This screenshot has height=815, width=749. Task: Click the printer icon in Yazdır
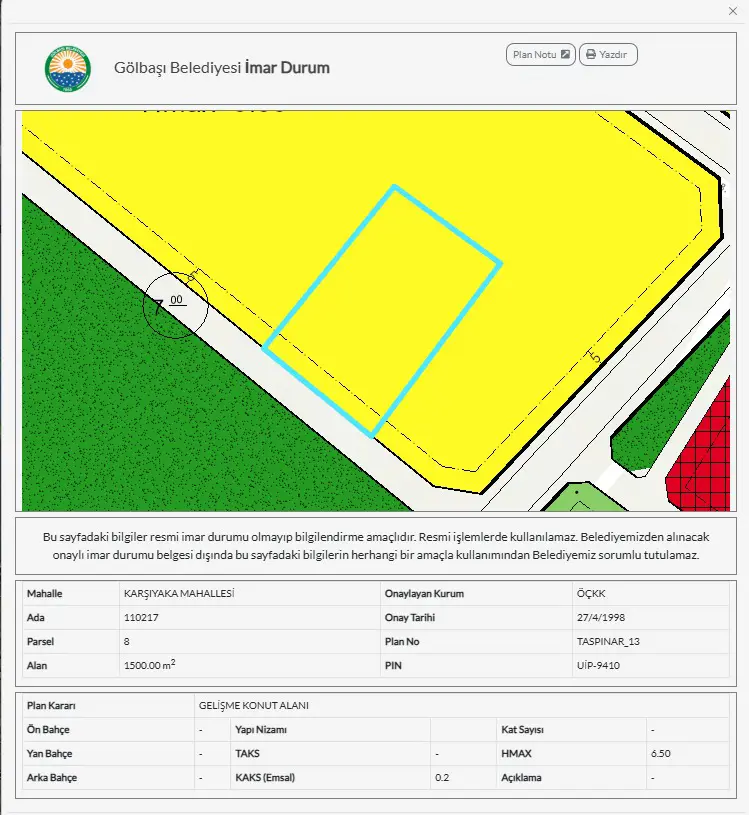pyautogui.click(x=591, y=55)
